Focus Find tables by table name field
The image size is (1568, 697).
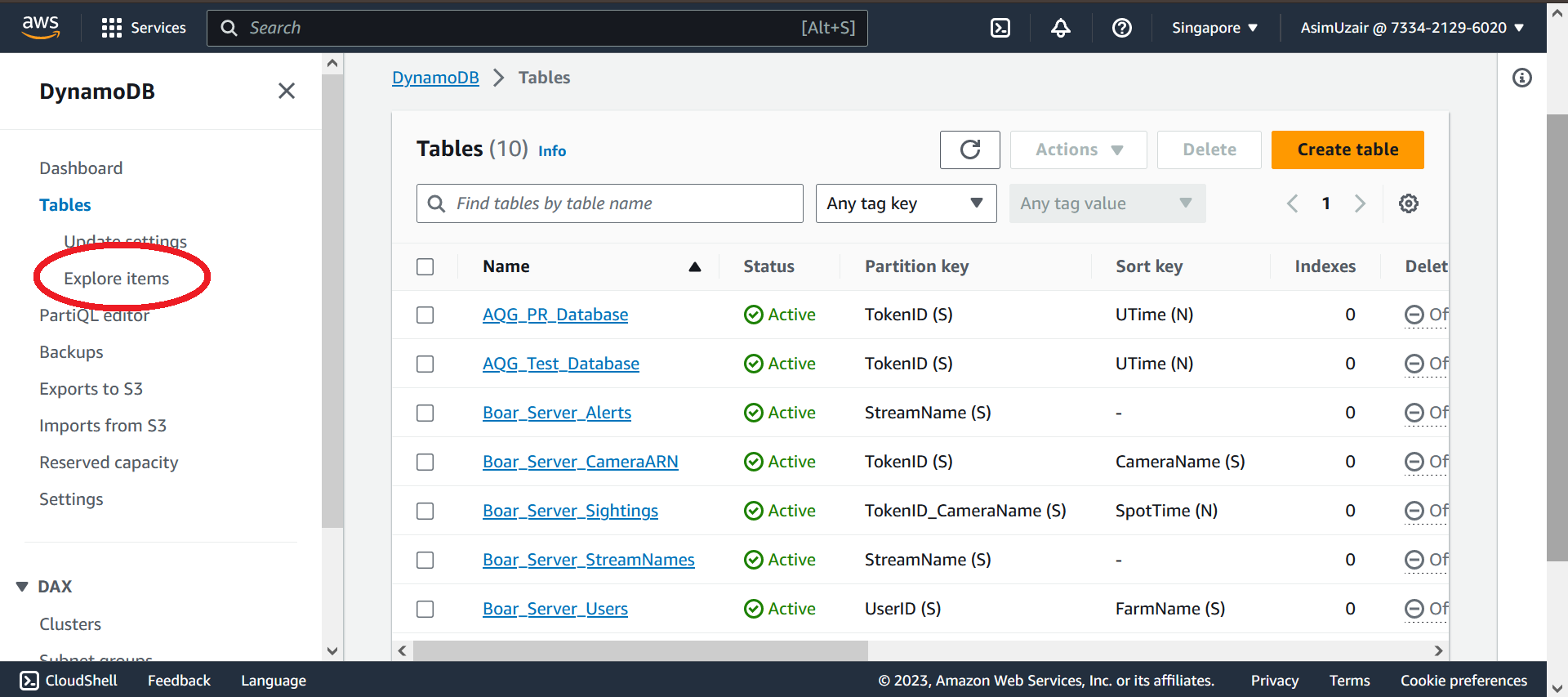610,203
